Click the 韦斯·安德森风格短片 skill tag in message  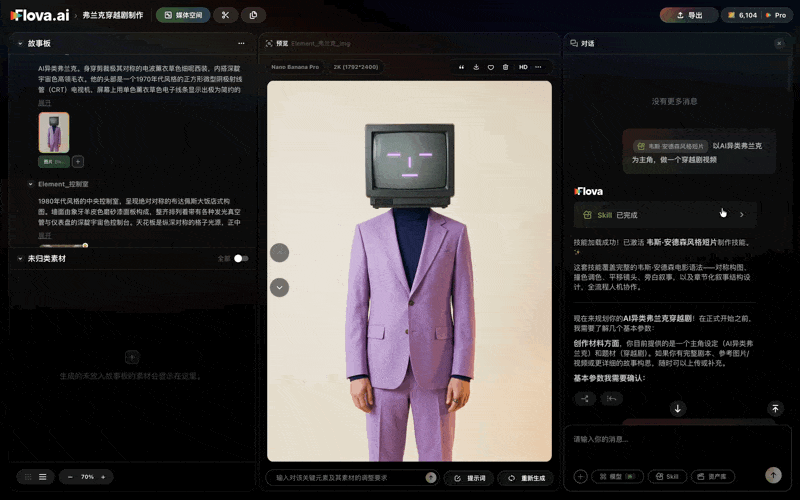(670, 146)
